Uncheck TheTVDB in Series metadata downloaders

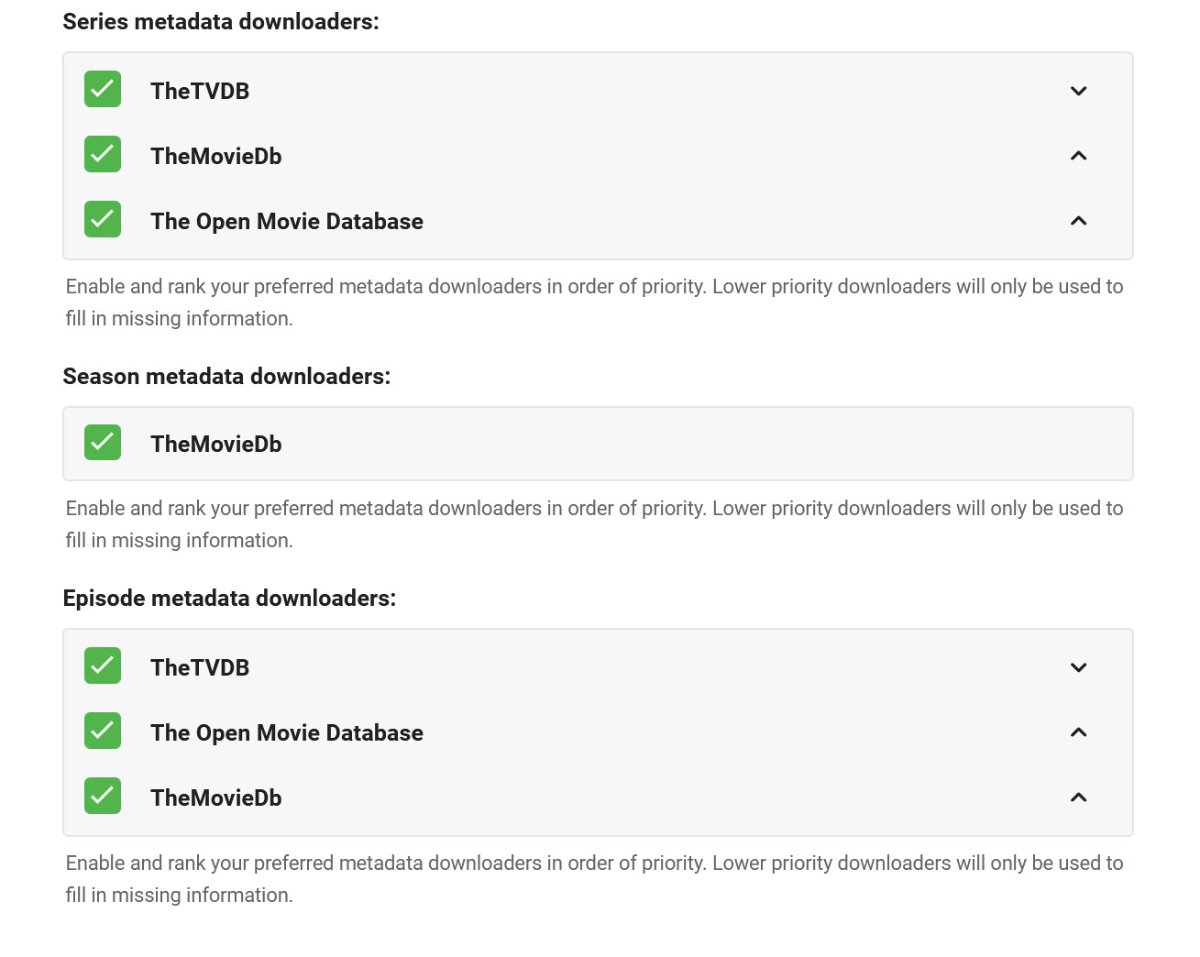pyautogui.click(x=102, y=90)
